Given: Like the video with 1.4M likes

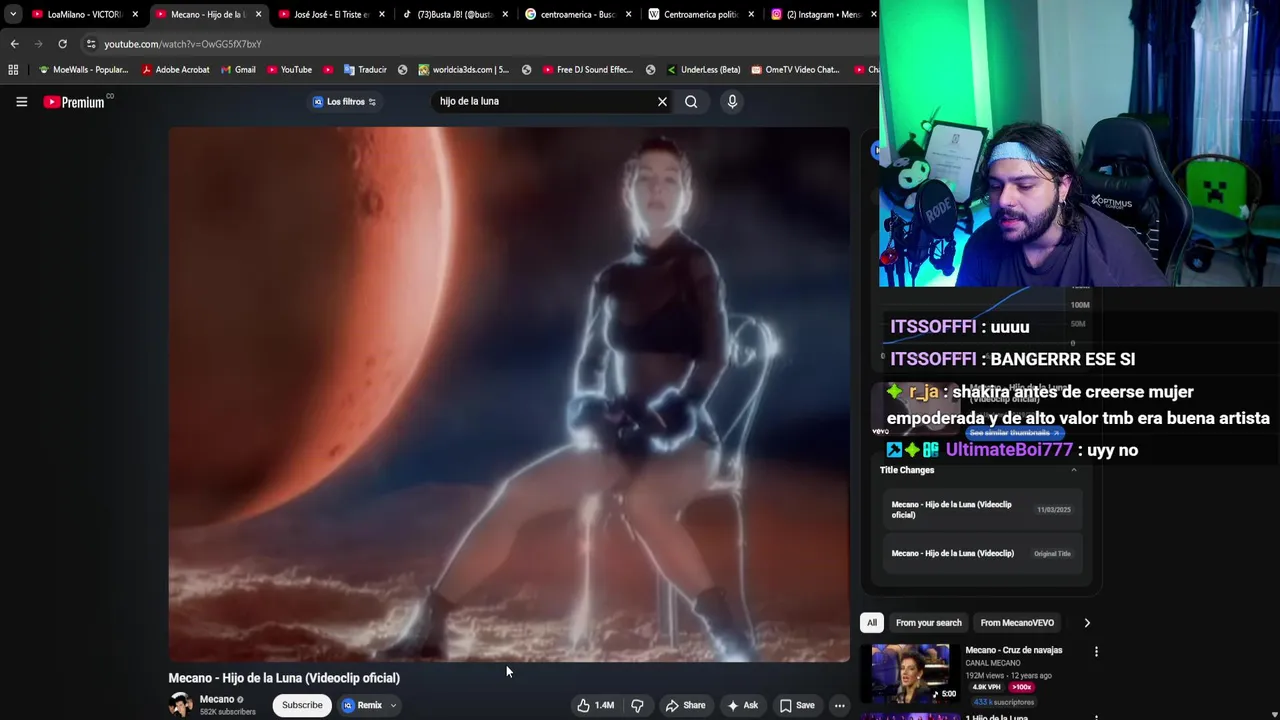Looking at the screenshot, I should point(595,705).
